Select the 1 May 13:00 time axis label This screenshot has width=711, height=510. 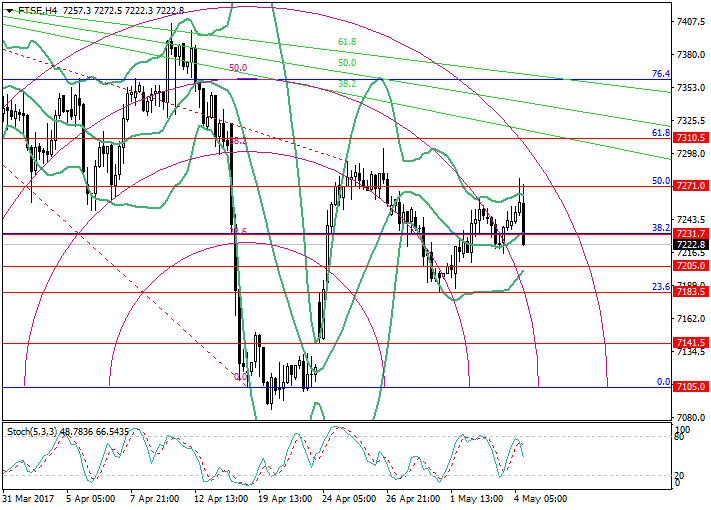tap(477, 499)
